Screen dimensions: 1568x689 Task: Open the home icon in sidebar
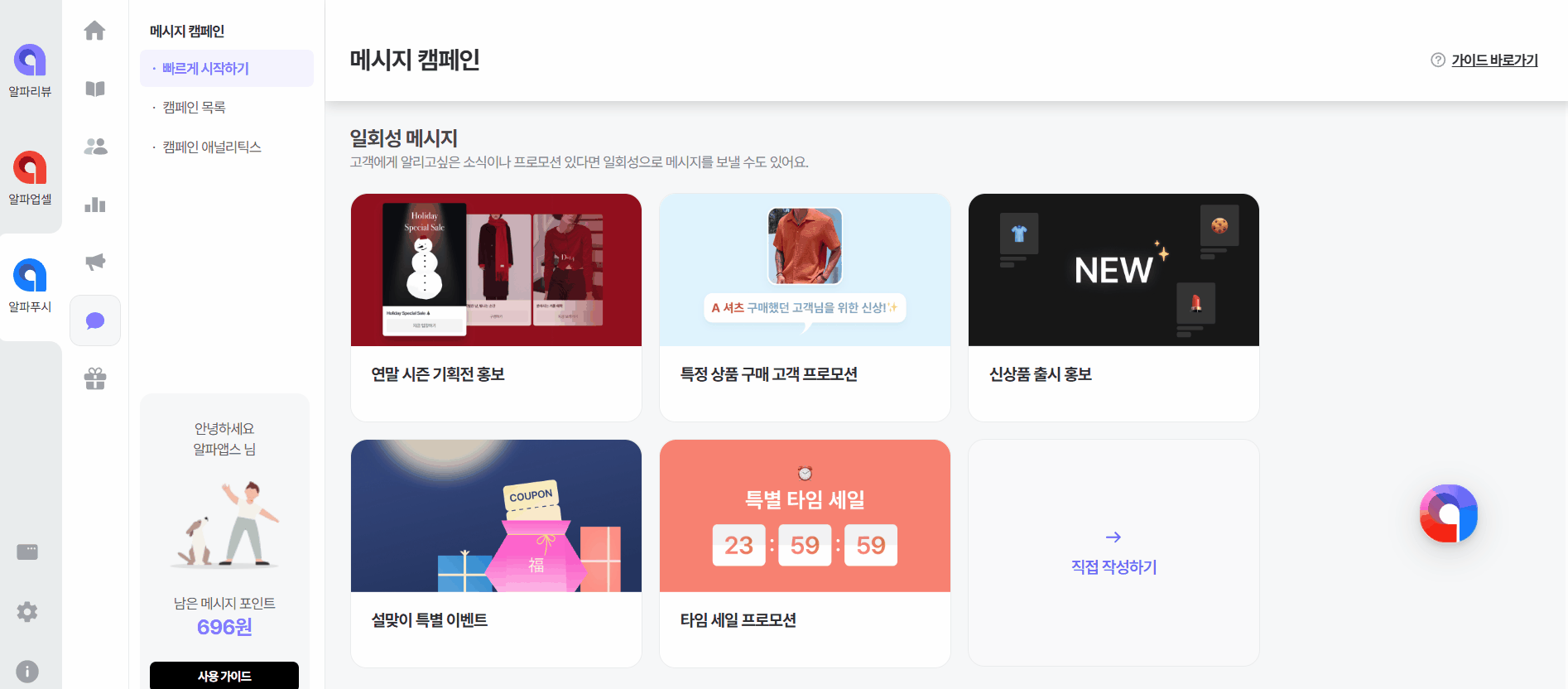pyautogui.click(x=95, y=31)
